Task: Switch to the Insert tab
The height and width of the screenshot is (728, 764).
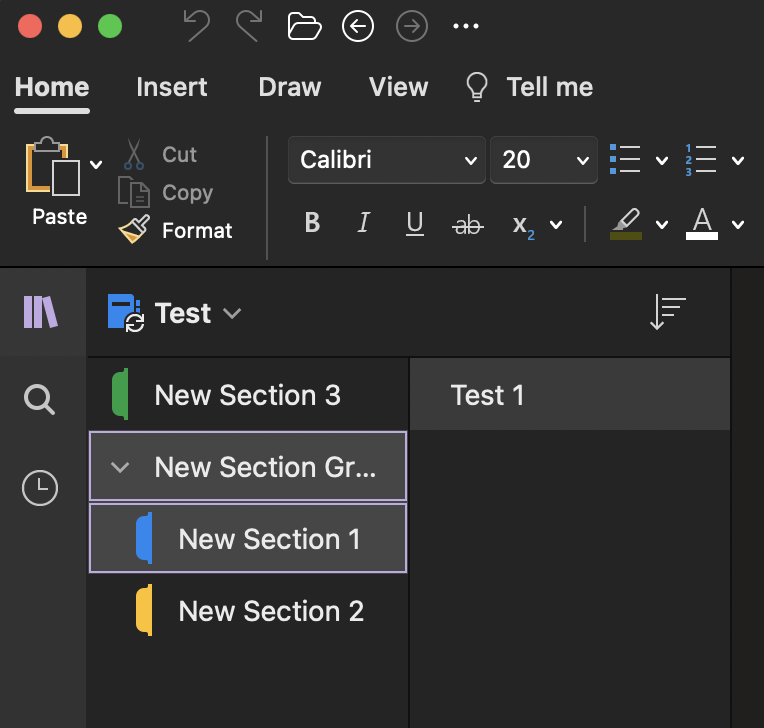Action: pos(172,87)
